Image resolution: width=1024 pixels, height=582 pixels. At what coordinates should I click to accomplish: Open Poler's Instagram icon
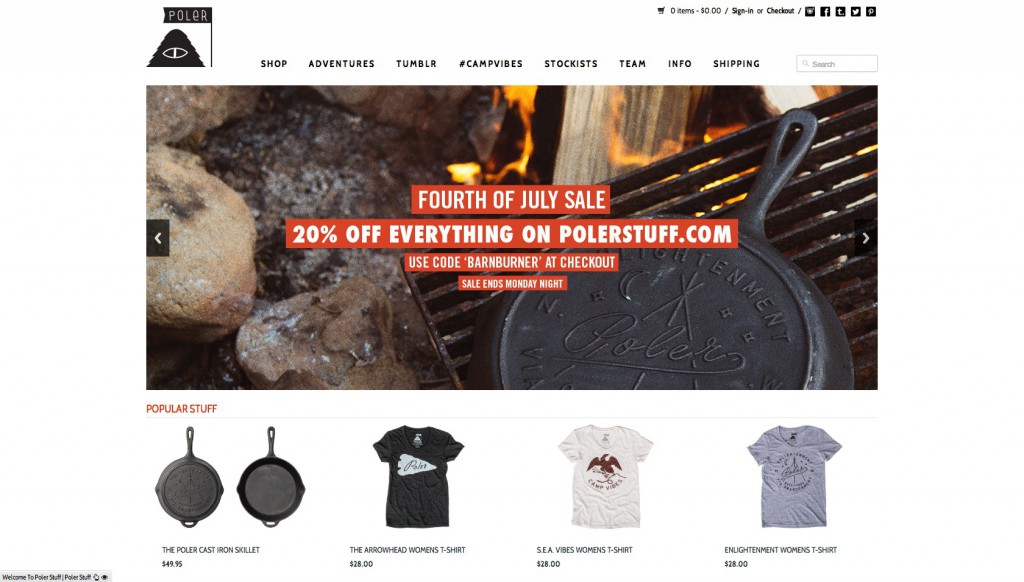pyautogui.click(x=810, y=11)
